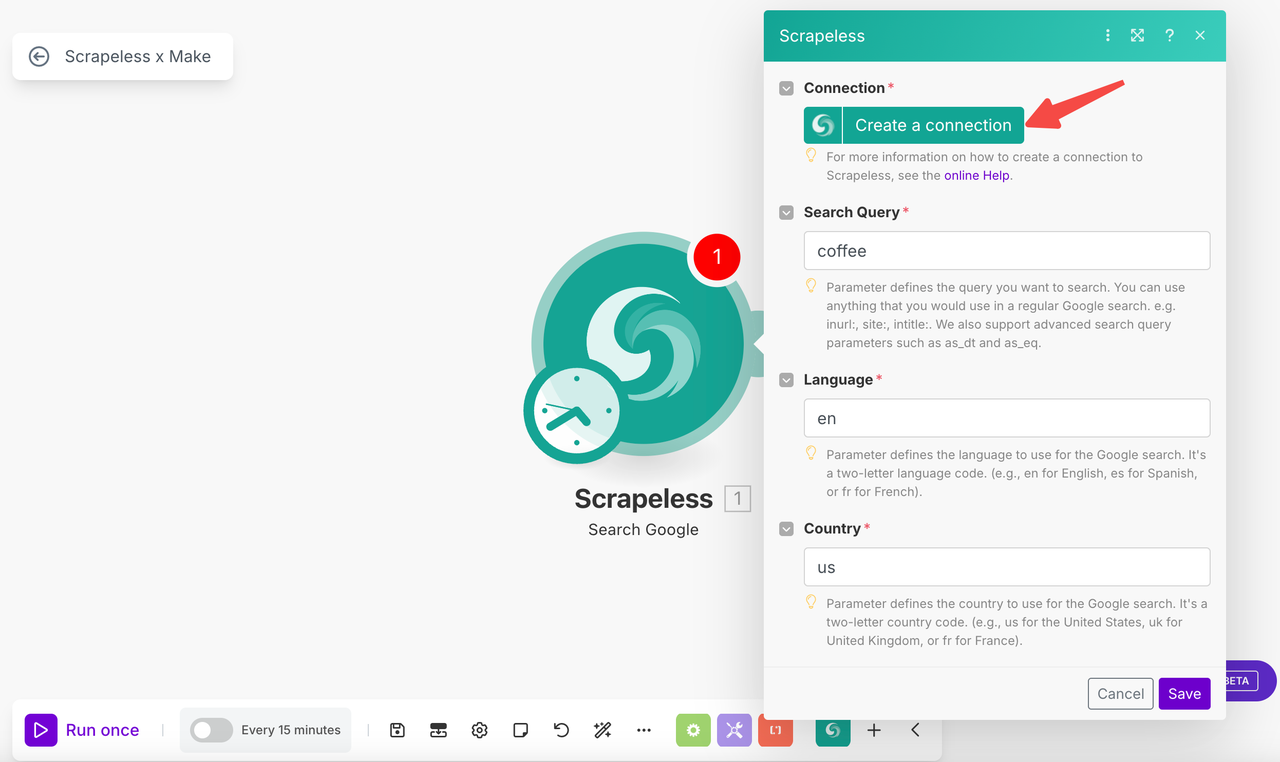This screenshot has height=762, width=1280.
Task: Click the Scrapeless x Make scenario title
Action: point(138,57)
